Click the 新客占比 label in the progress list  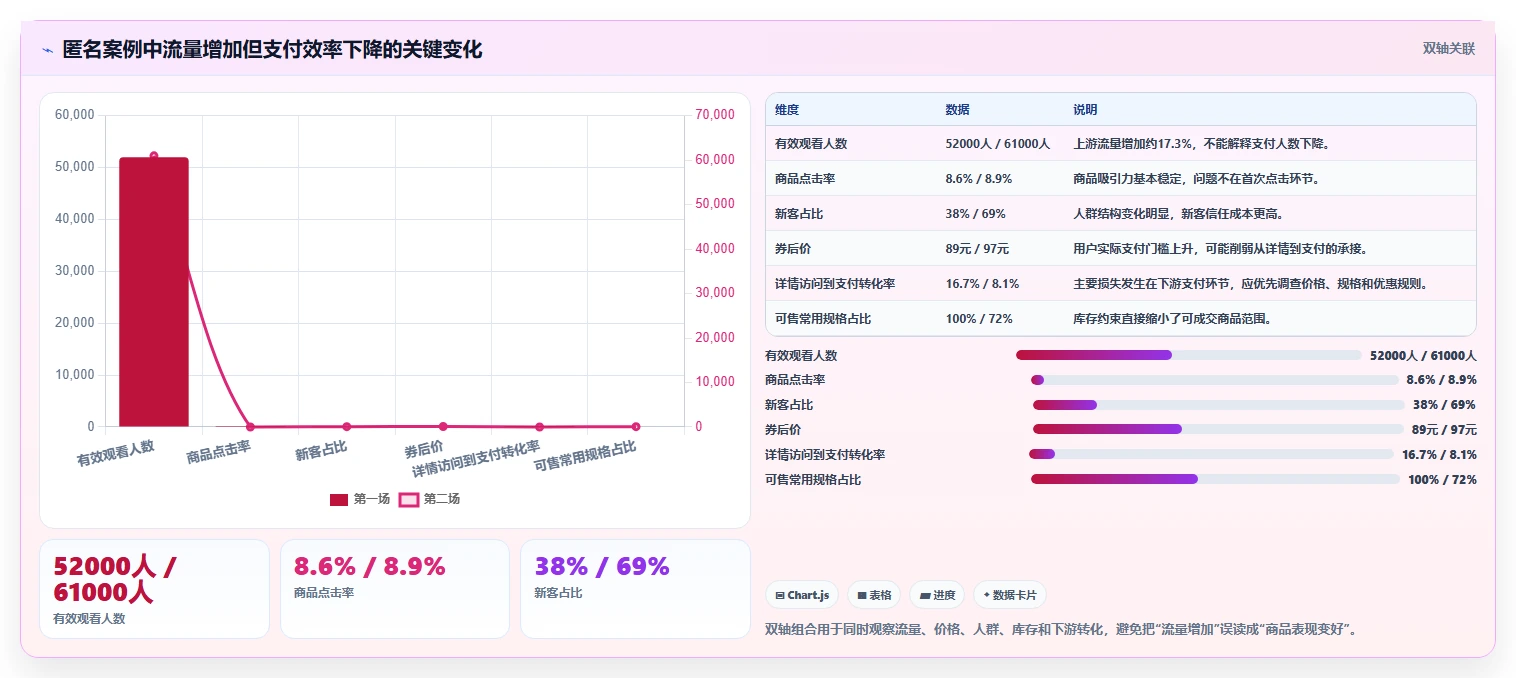[789, 405]
